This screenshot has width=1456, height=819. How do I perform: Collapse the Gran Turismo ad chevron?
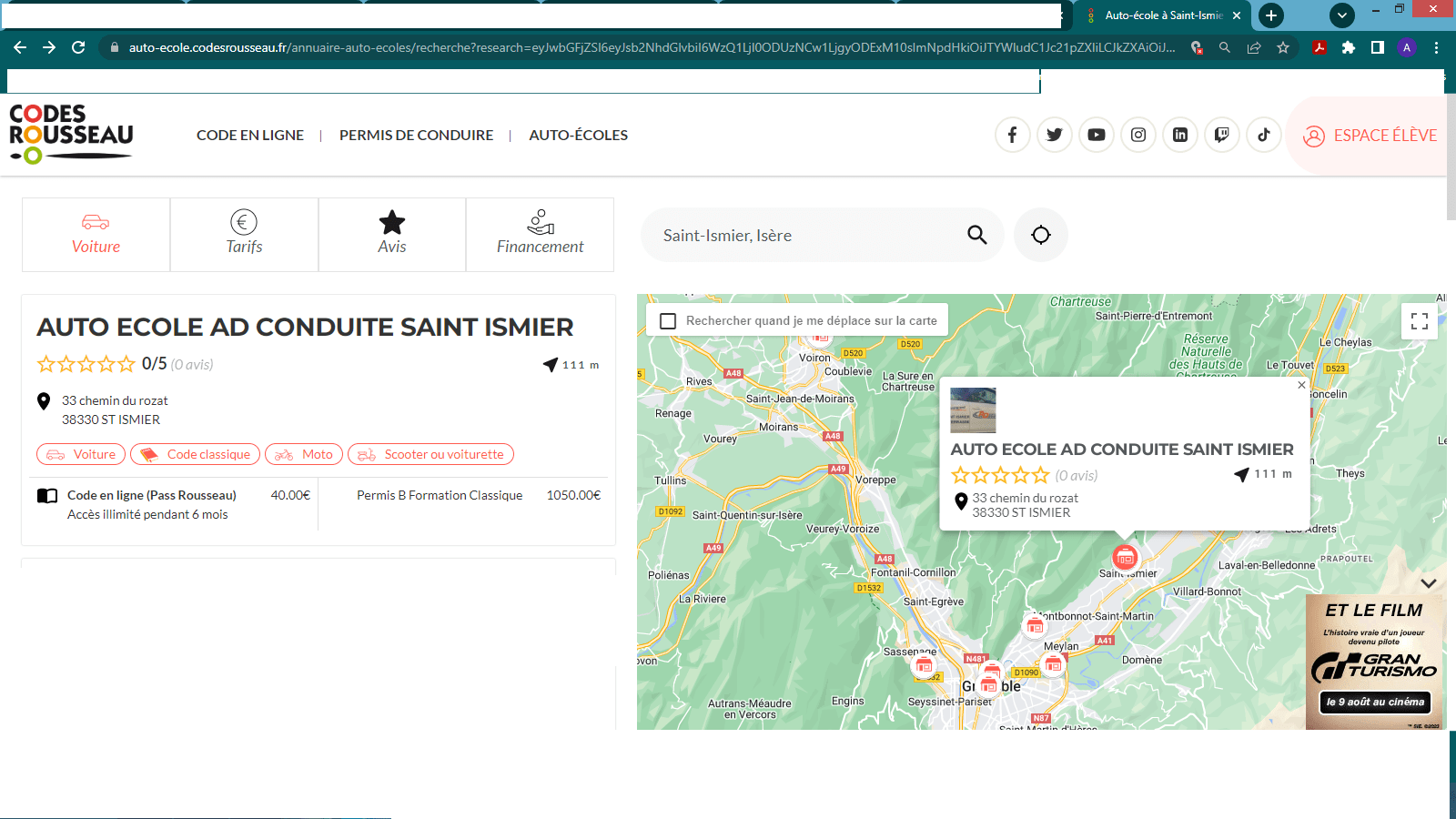[x=1429, y=583]
